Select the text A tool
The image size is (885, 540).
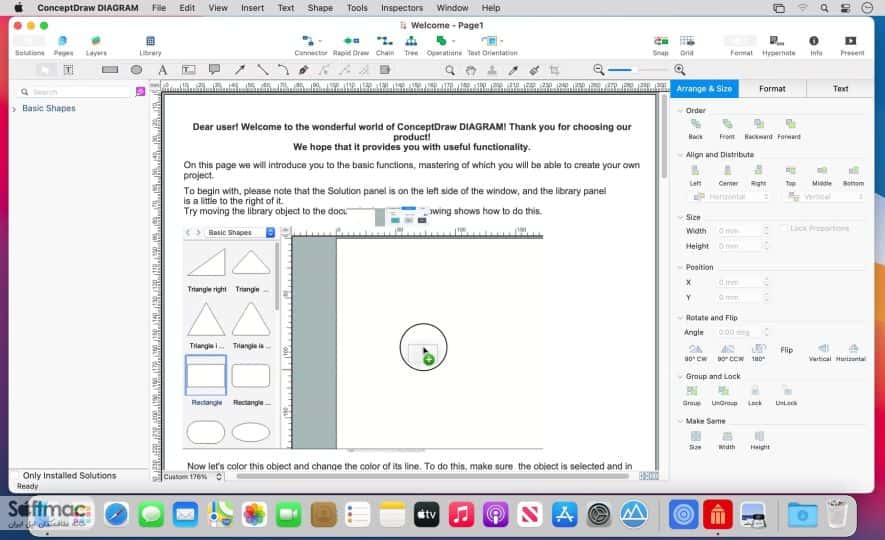click(x=163, y=70)
